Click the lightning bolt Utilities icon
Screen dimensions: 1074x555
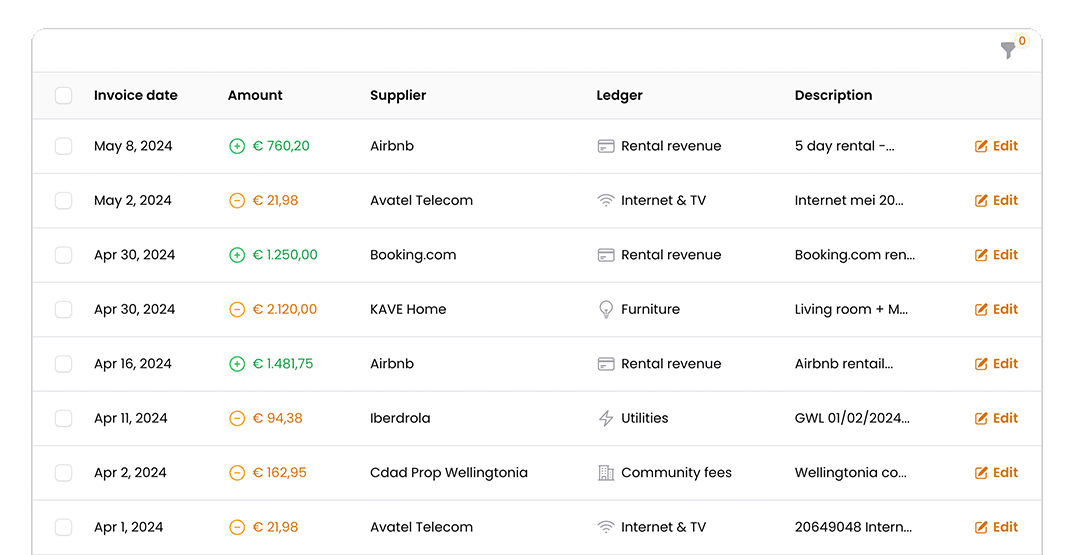coord(606,419)
